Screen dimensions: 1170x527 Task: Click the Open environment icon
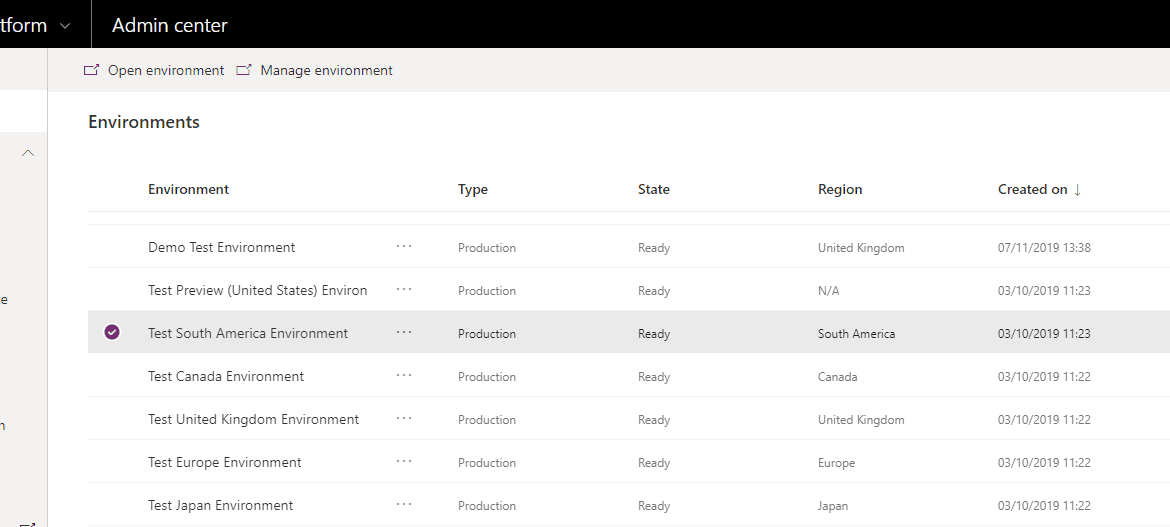tap(91, 70)
